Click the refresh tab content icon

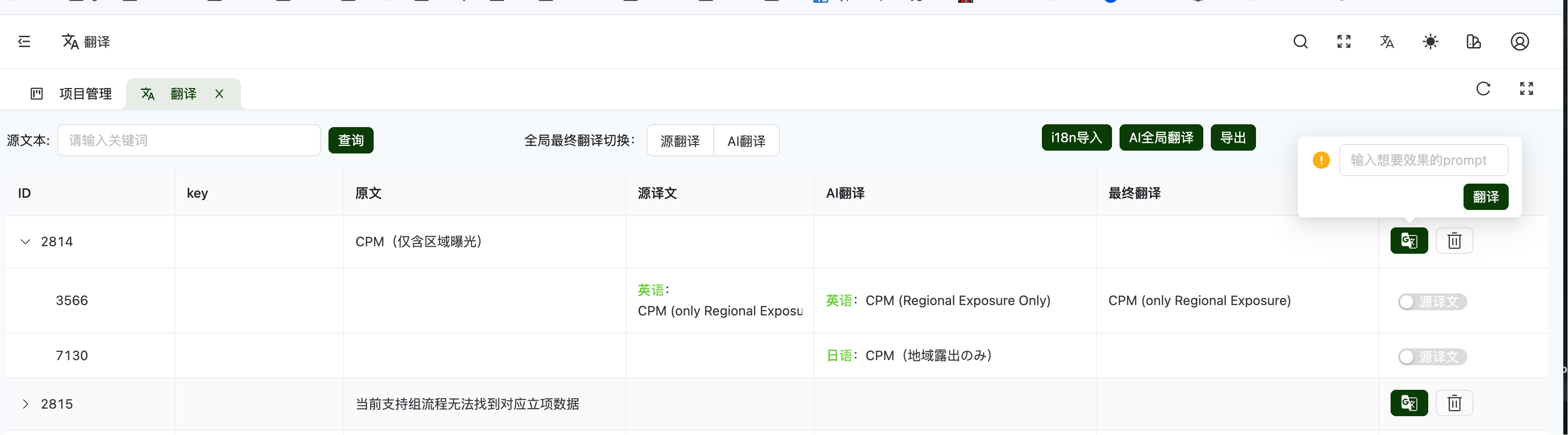coord(1483,89)
